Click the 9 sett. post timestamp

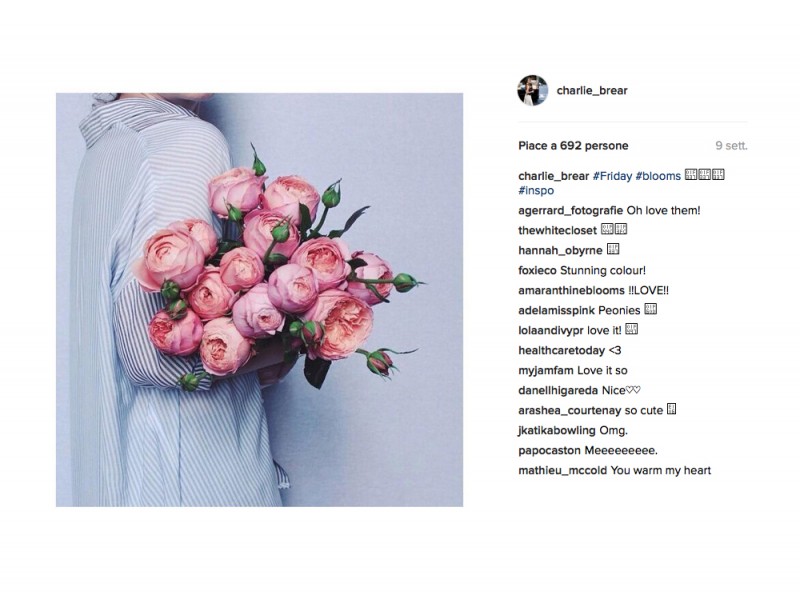point(731,146)
